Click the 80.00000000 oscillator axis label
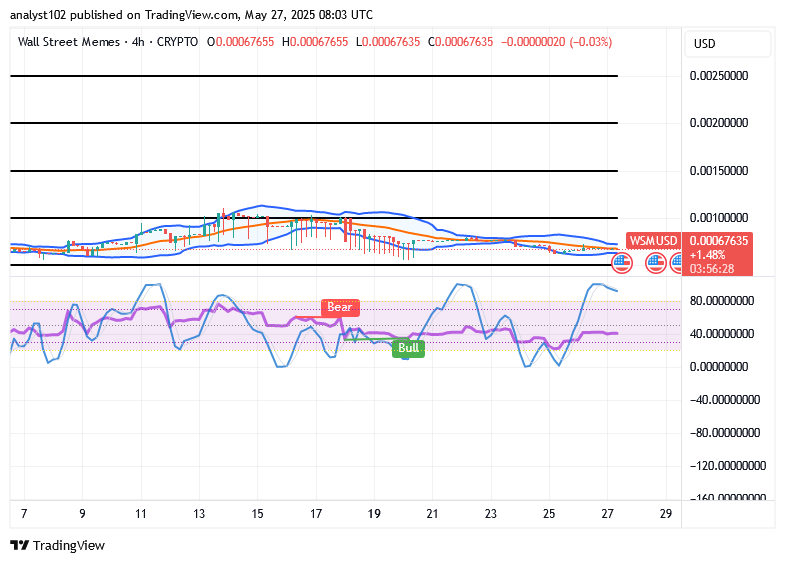The image size is (785, 563). pos(722,301)
